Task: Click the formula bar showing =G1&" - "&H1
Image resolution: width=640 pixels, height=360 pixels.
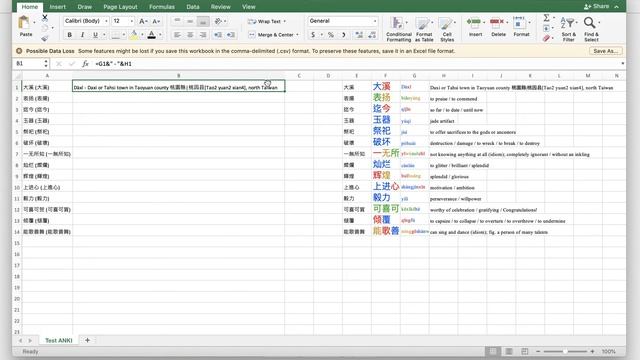Action: [355, 64]
